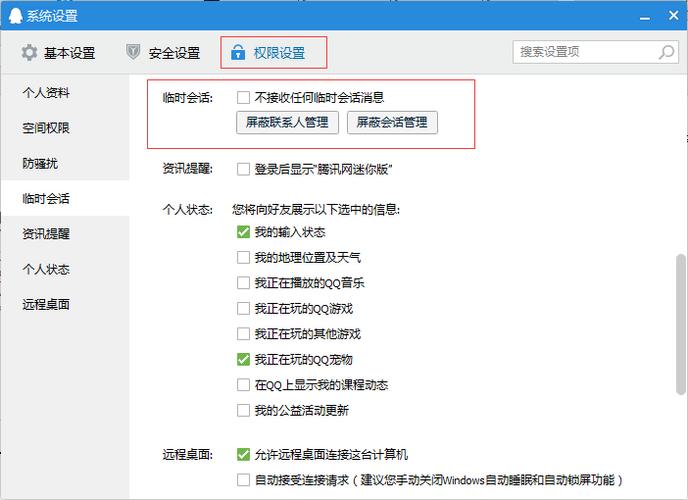
Task: Check 我的地理位置及天气 option
Action: (x=243, y=257)
